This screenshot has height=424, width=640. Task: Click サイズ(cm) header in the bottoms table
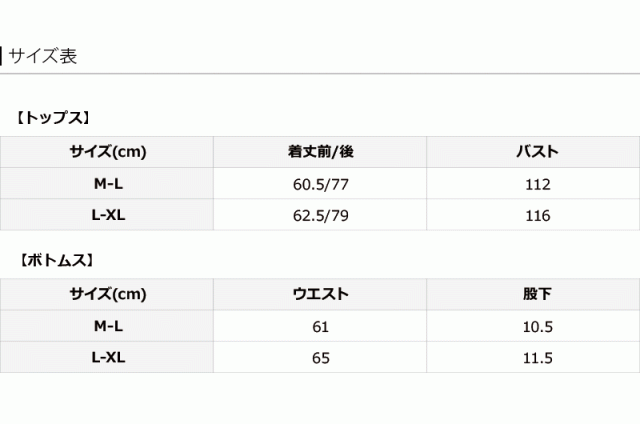coord(107,295)
